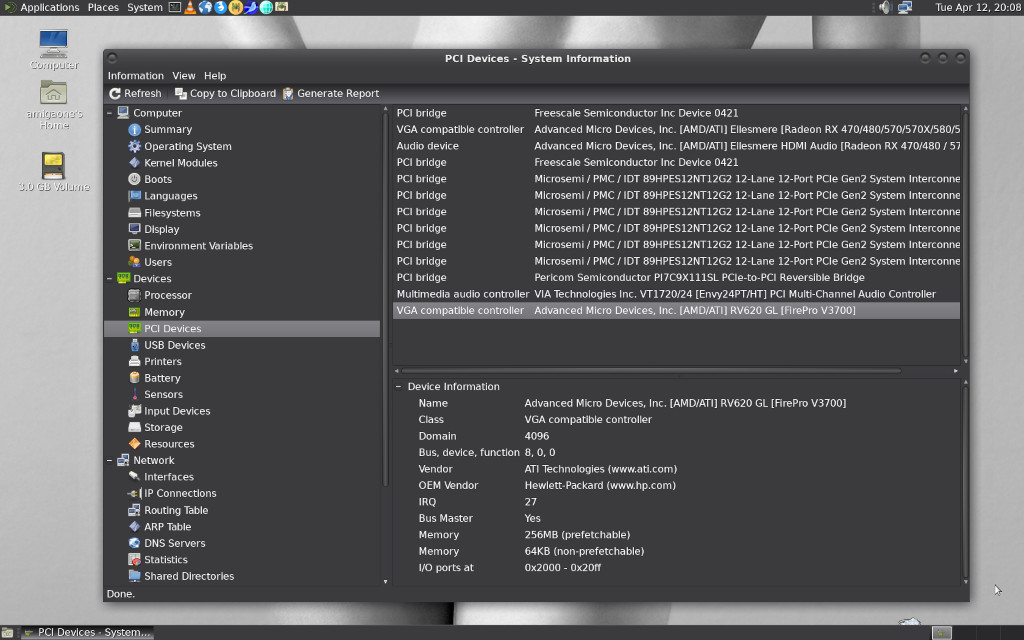Click the clock showing Tue Apr 12, 20:08

click(x=977, y=7)
